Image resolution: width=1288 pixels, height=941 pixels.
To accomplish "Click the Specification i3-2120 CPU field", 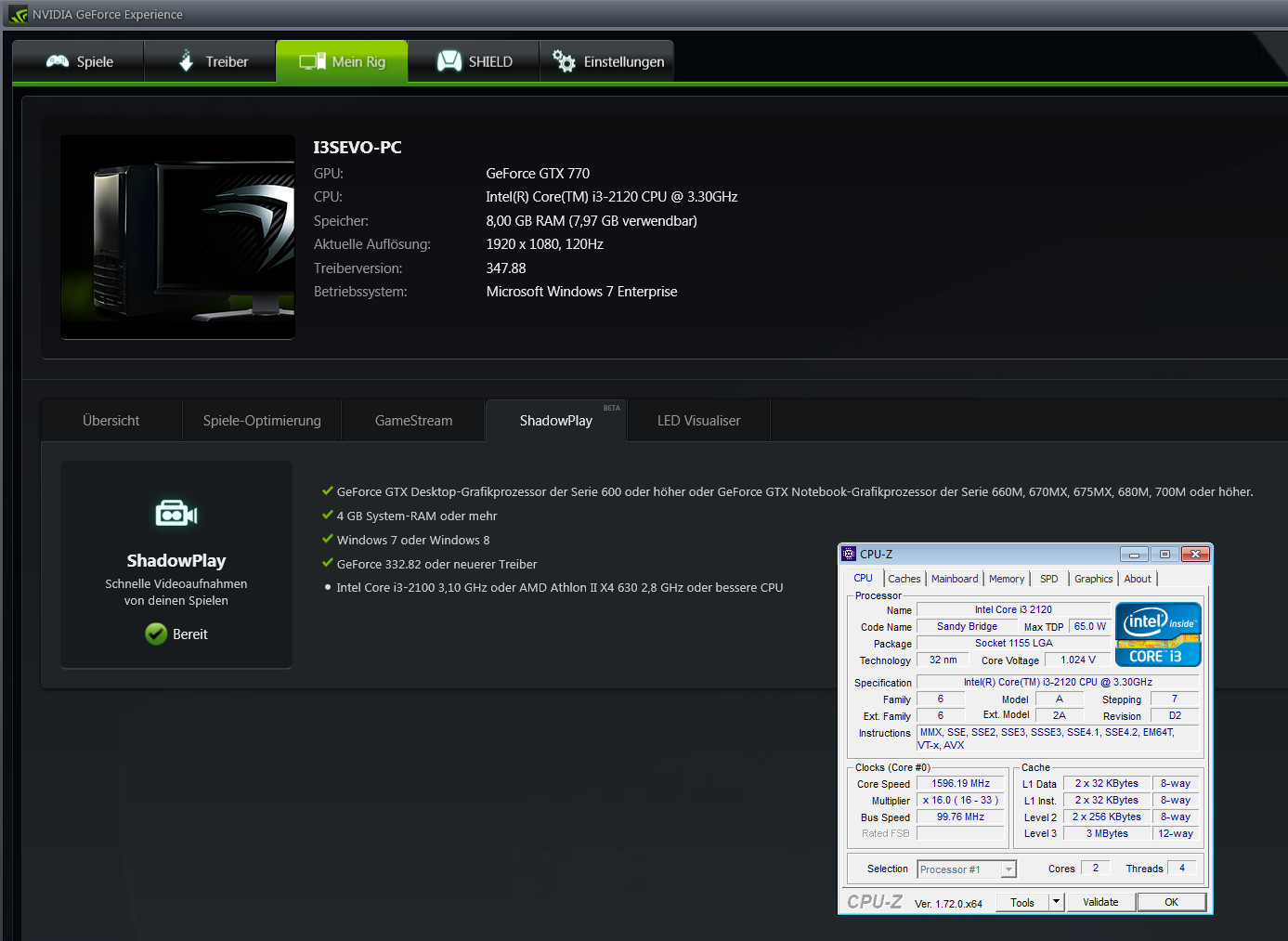I will point(1058,683).
